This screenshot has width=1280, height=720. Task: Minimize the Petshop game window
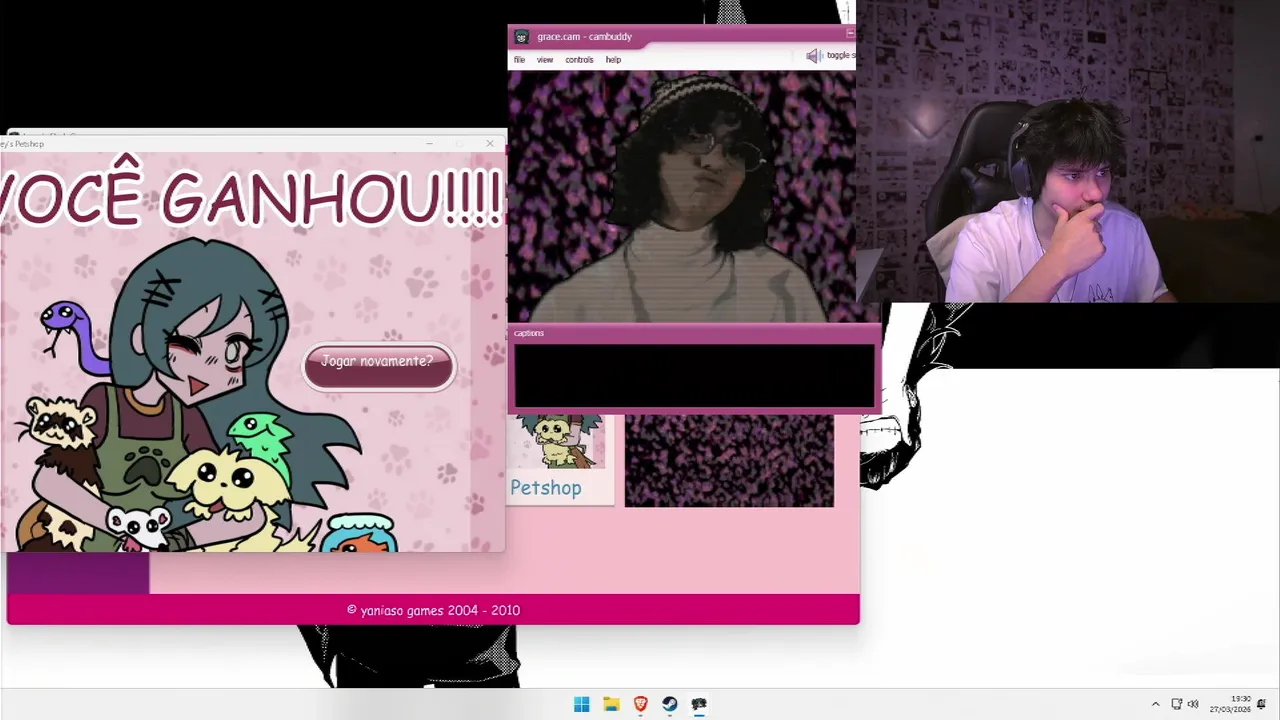coord(429,144)
